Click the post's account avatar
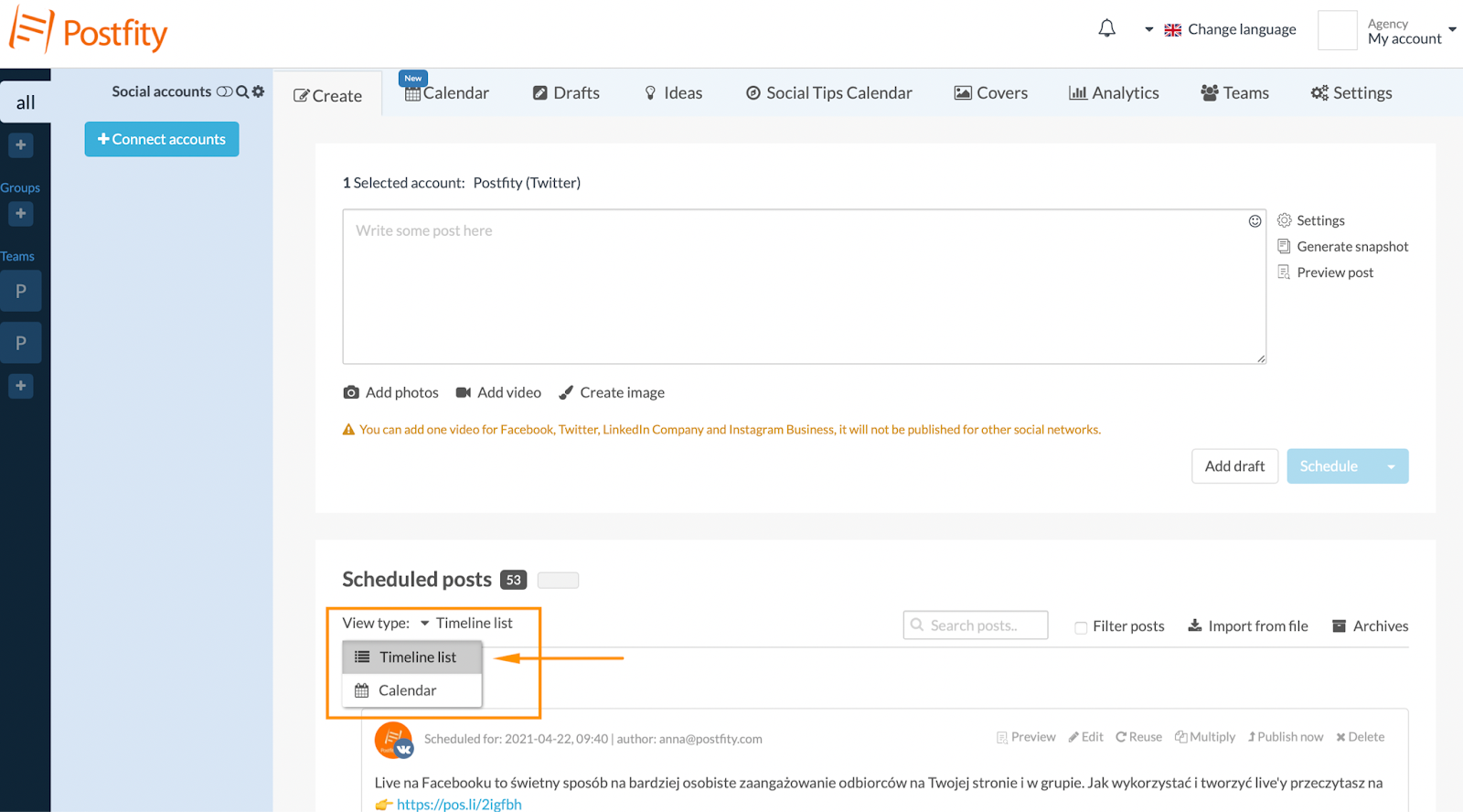The image size is (1463, 812). 394,740
